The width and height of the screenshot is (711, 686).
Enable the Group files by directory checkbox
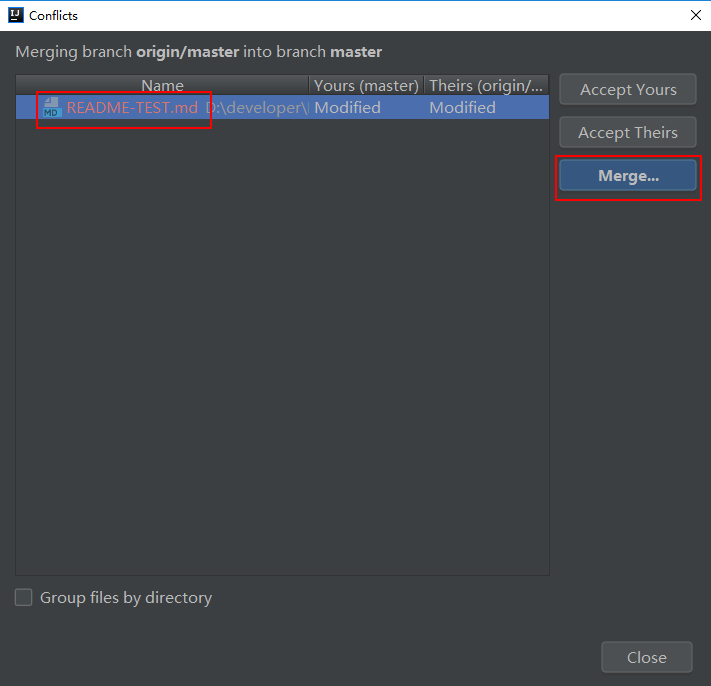(24, 597)
